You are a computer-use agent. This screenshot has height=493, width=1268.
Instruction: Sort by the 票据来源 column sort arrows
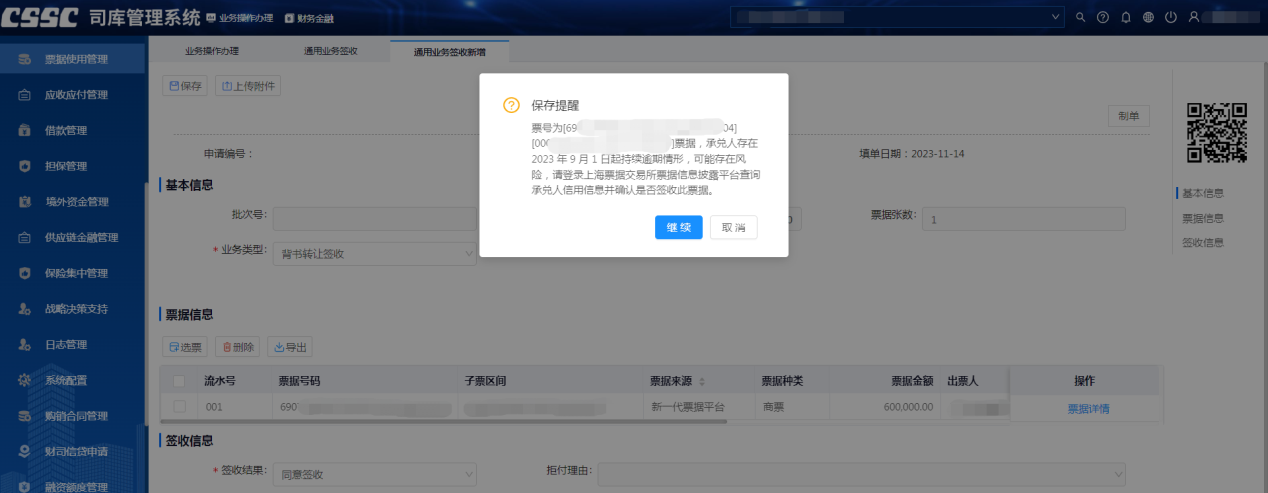coord(701,381)
